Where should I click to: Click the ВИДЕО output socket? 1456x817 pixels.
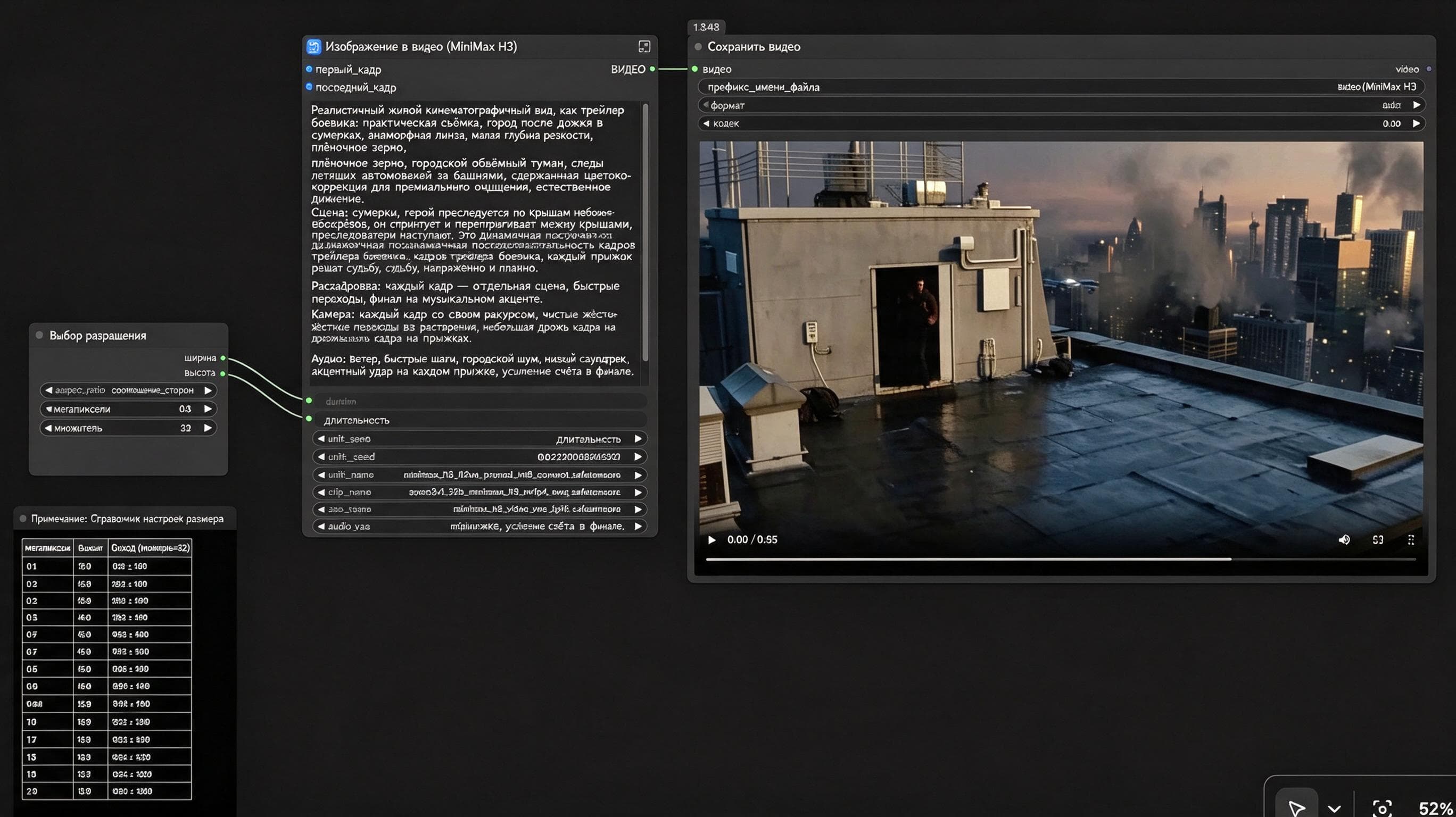click(x=652, y=69)
